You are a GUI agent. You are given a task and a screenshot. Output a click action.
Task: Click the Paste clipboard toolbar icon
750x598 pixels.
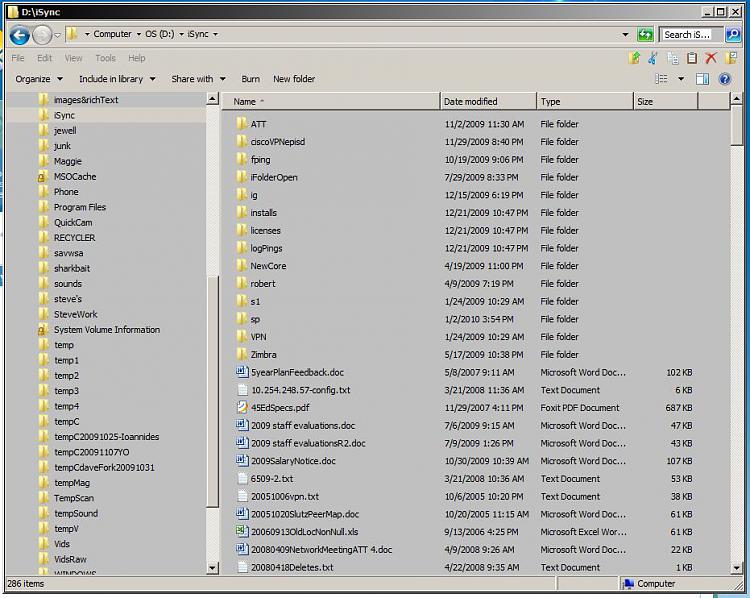(692, 58)
